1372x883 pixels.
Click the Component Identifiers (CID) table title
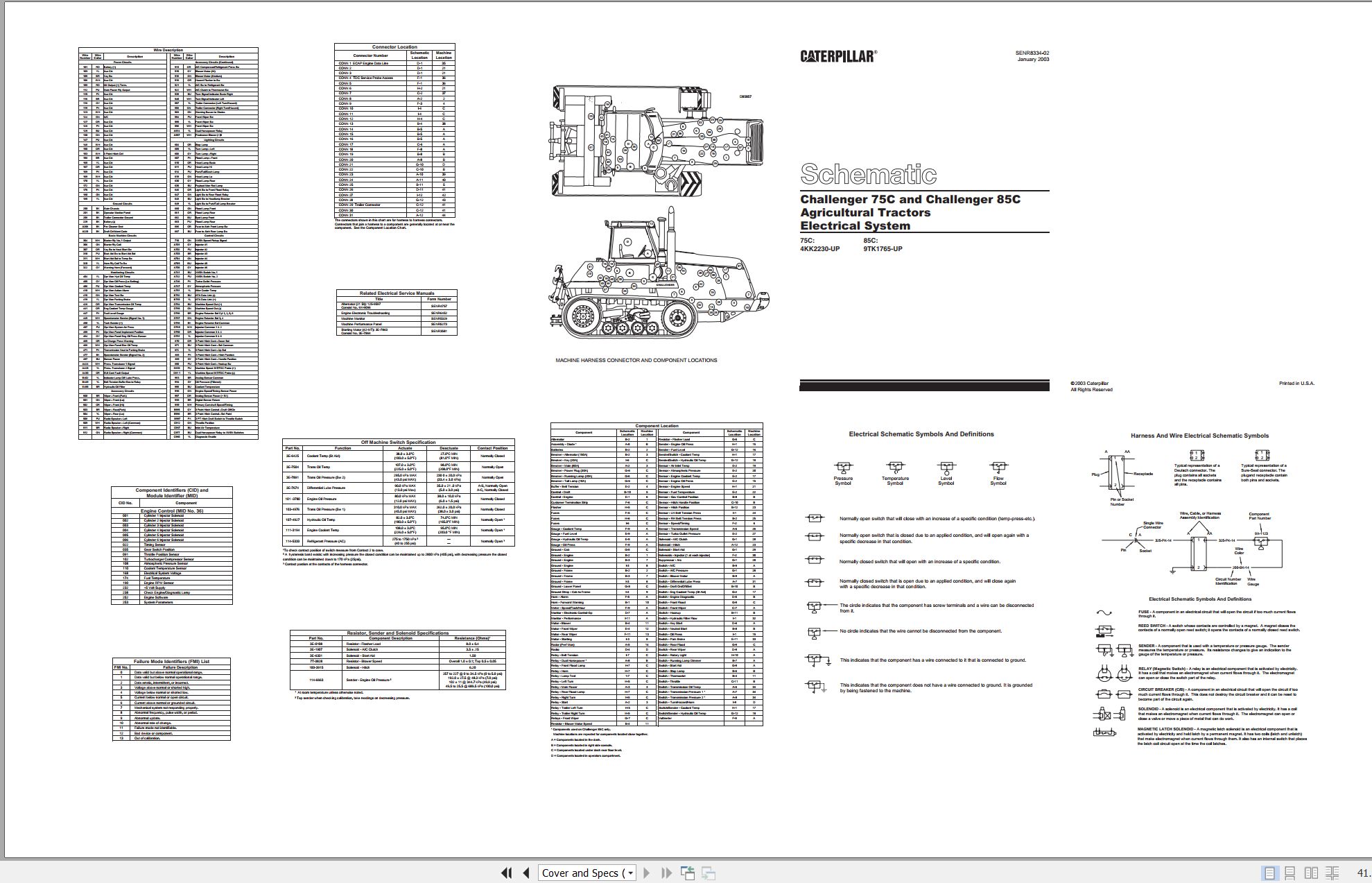(172, 492)
